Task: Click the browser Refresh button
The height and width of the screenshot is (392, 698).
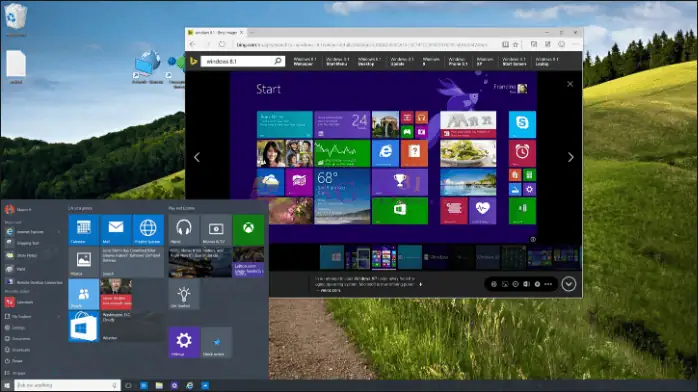Action: (222, 44)
